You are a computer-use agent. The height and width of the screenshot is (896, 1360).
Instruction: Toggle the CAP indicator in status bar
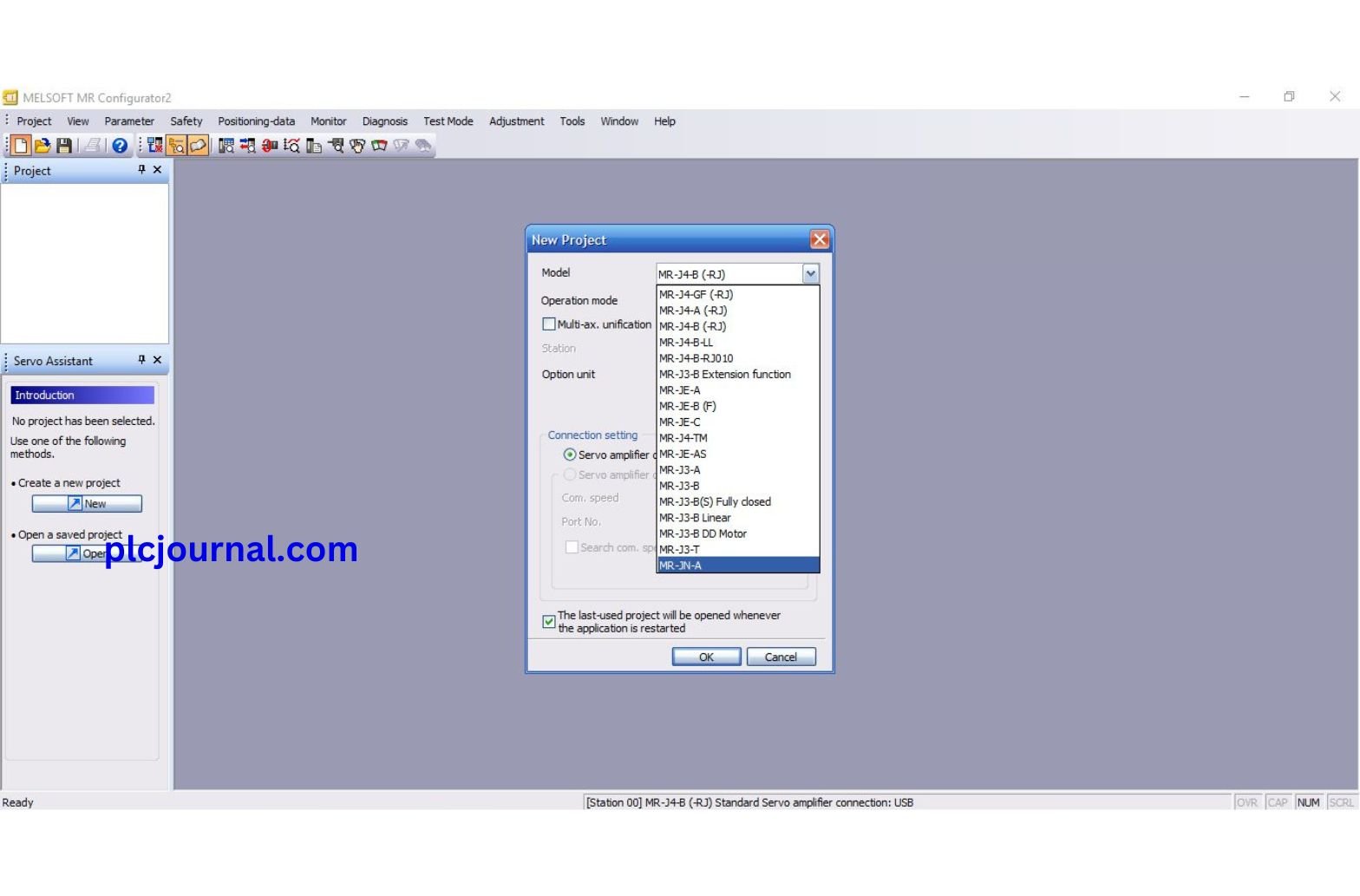click(x=1278, y=802)
